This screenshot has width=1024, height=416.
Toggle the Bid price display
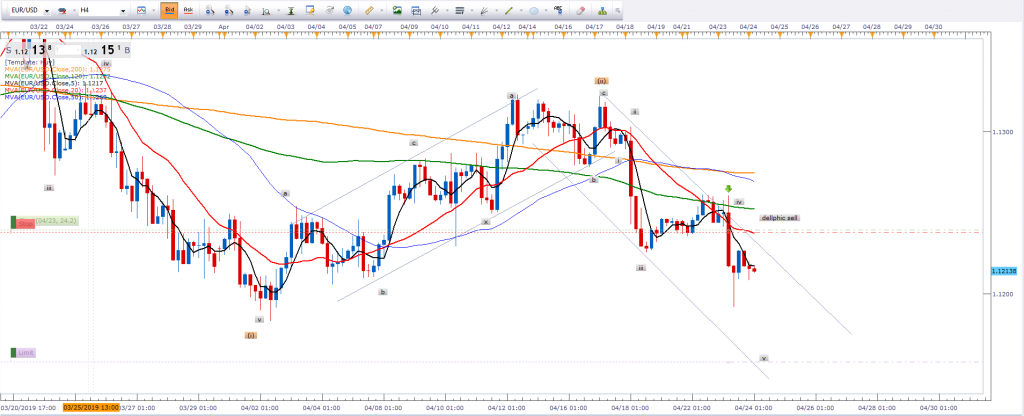pos(171,8)
